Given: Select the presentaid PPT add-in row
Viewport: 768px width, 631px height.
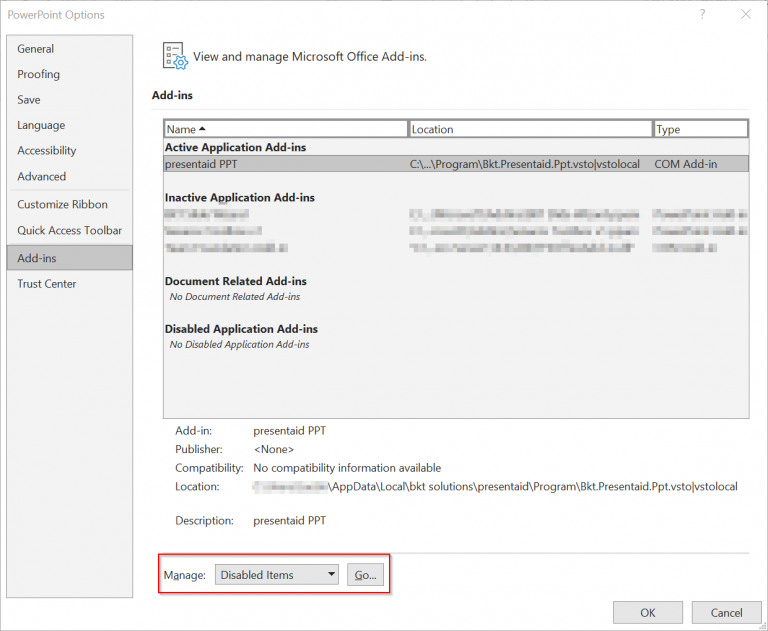Looking at the screenshot, I should [456, 164].
